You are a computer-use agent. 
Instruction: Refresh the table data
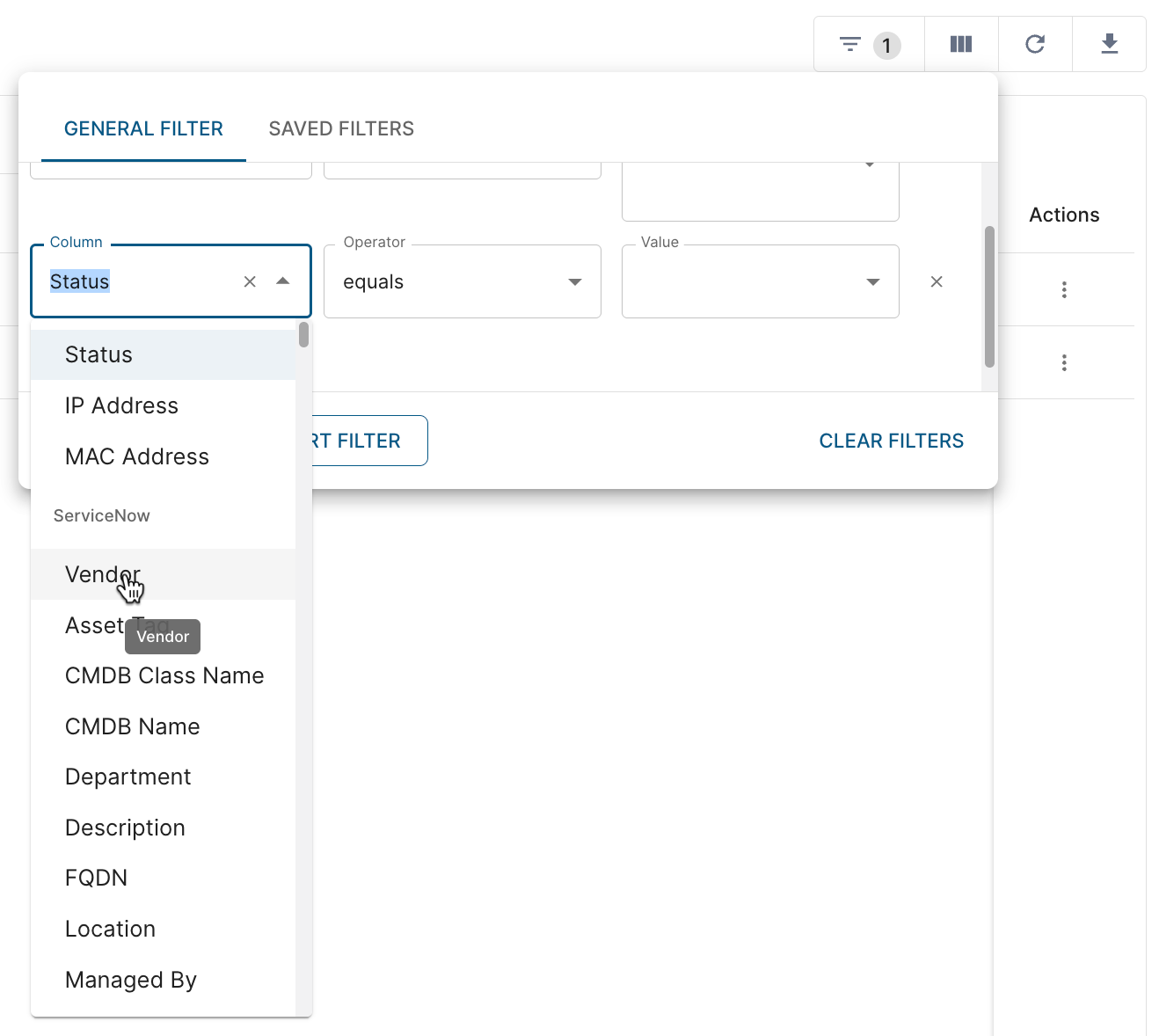pyautogui.click(x=1035, y=43)
